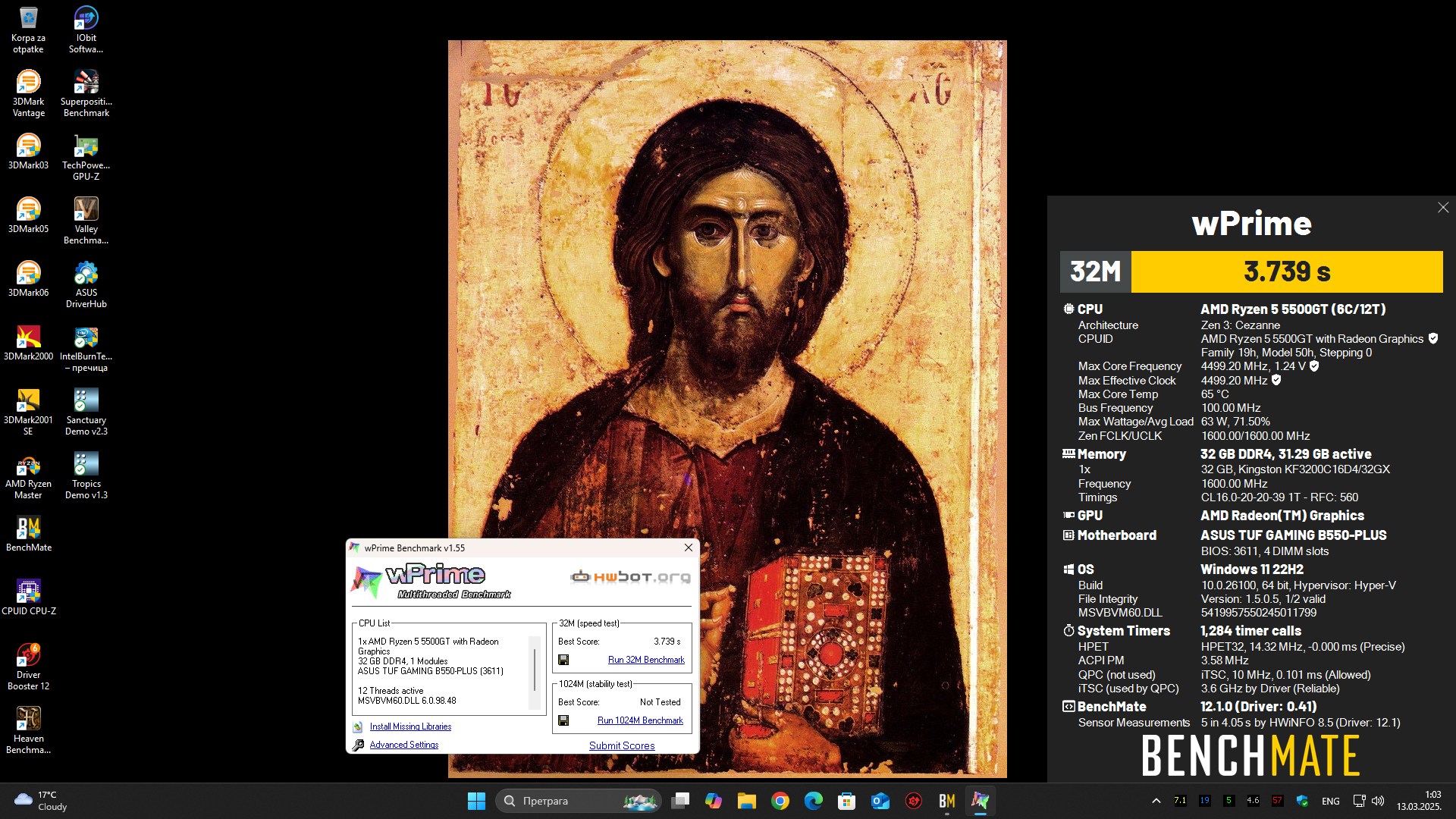Open BenchMate from the taskbar
Screen dimensions: 1456x819
(946, 801)
